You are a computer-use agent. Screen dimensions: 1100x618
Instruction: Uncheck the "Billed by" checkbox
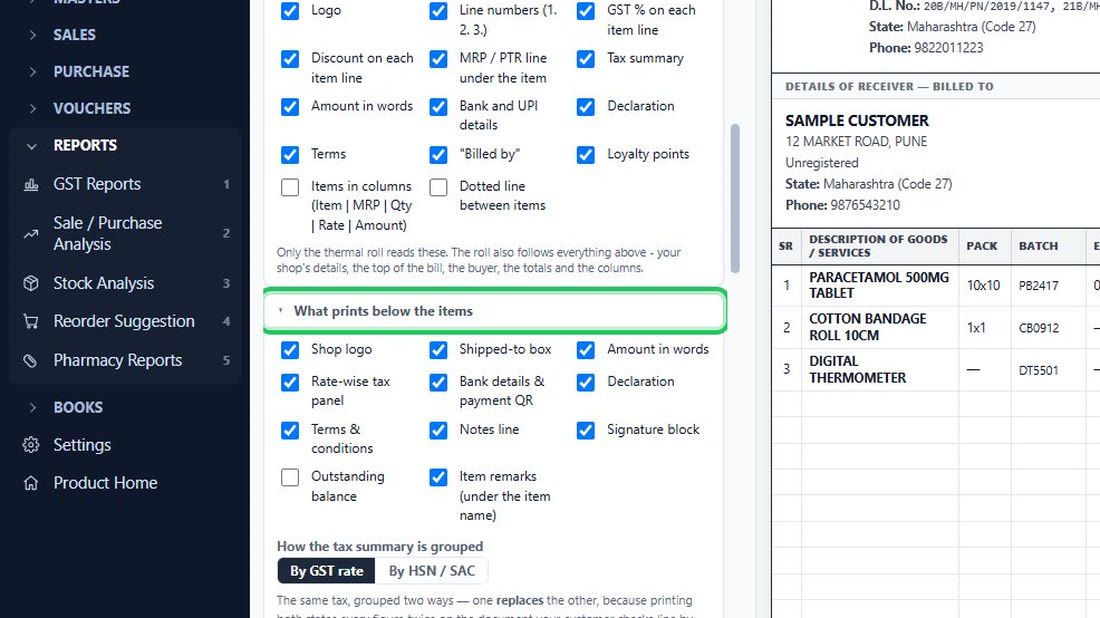tap(438, 154)
